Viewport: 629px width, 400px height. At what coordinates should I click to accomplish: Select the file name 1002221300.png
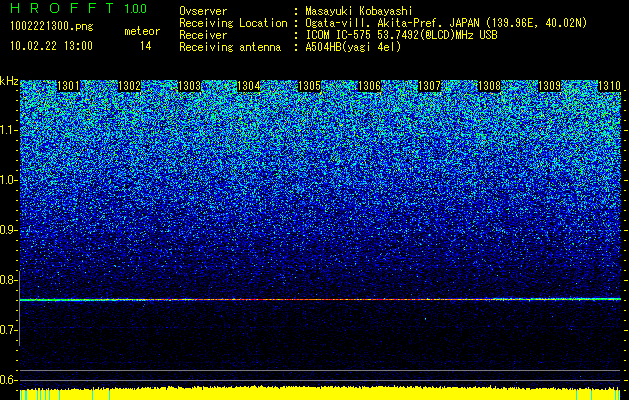[x=52, y=27]
